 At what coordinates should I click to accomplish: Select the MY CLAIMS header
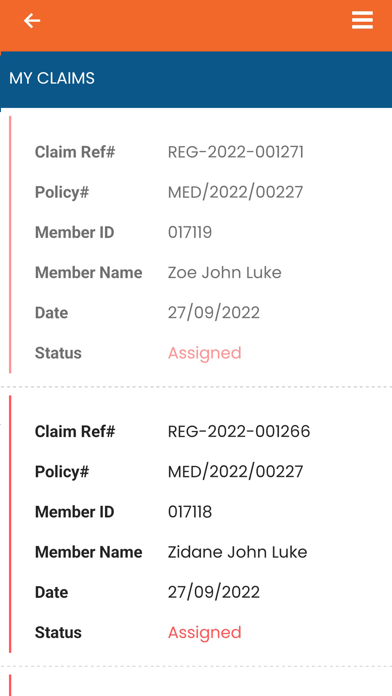click(x=52, y=79)
